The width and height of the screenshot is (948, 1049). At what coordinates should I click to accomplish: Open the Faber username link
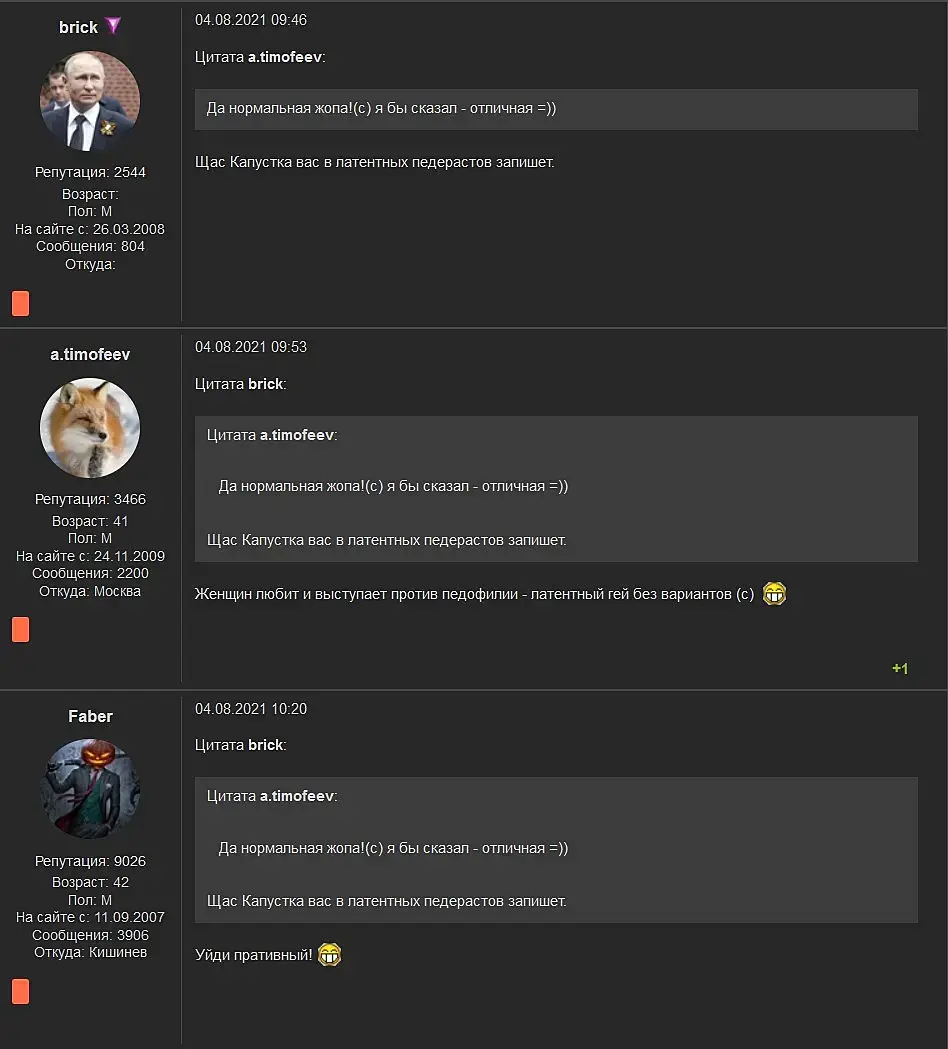click(90, 717)
